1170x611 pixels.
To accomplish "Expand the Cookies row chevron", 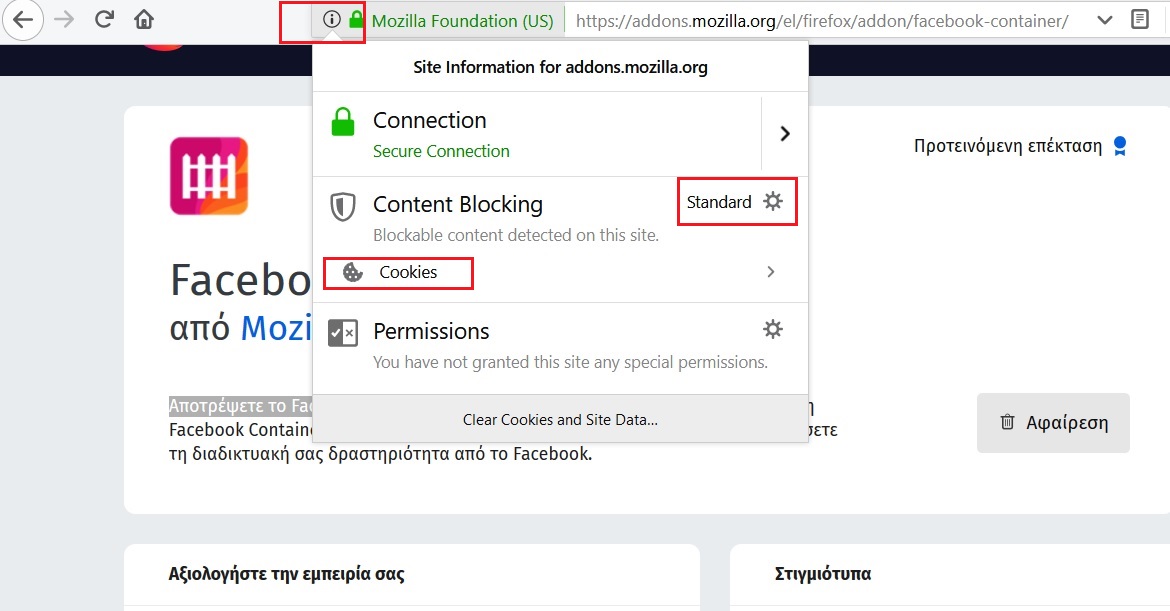I will click(x=771, y=272).
